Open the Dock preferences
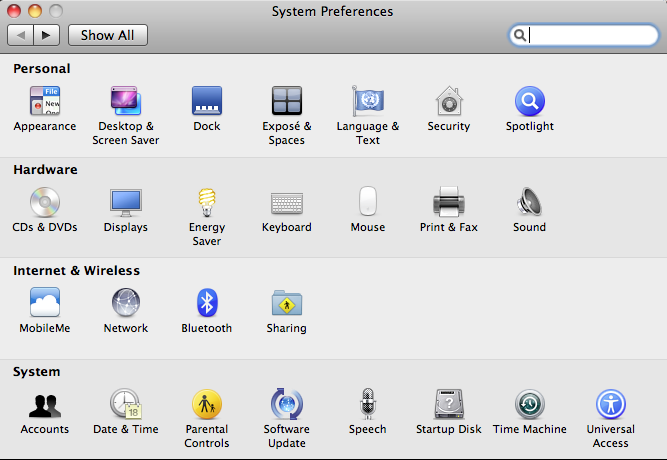Image resolution: width=667 pixels, height=460 pixels. click(207, 102)
